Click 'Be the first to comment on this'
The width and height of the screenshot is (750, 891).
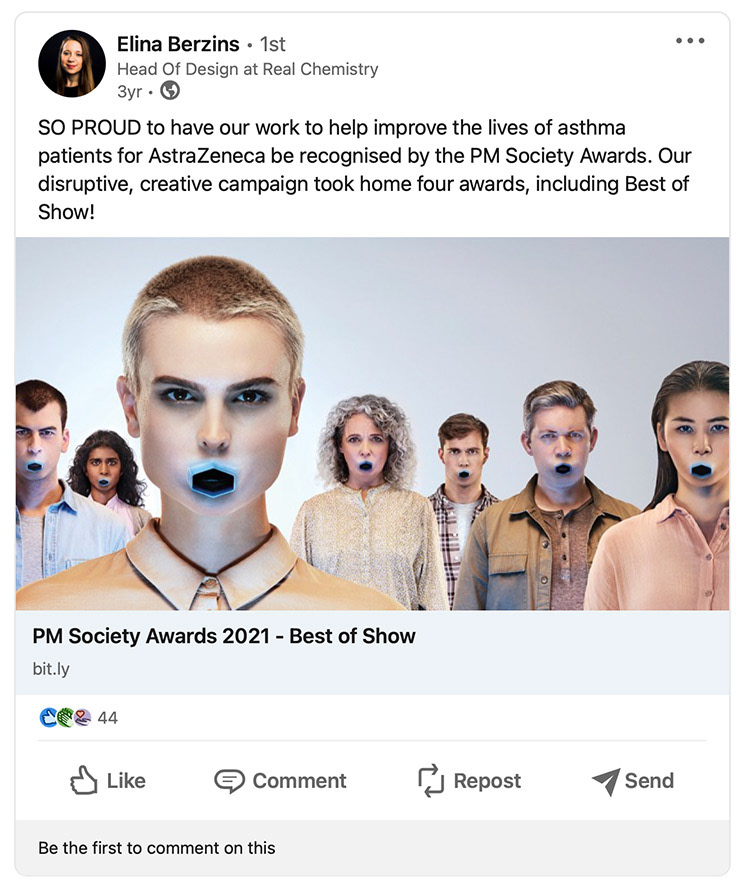point(157,848)
